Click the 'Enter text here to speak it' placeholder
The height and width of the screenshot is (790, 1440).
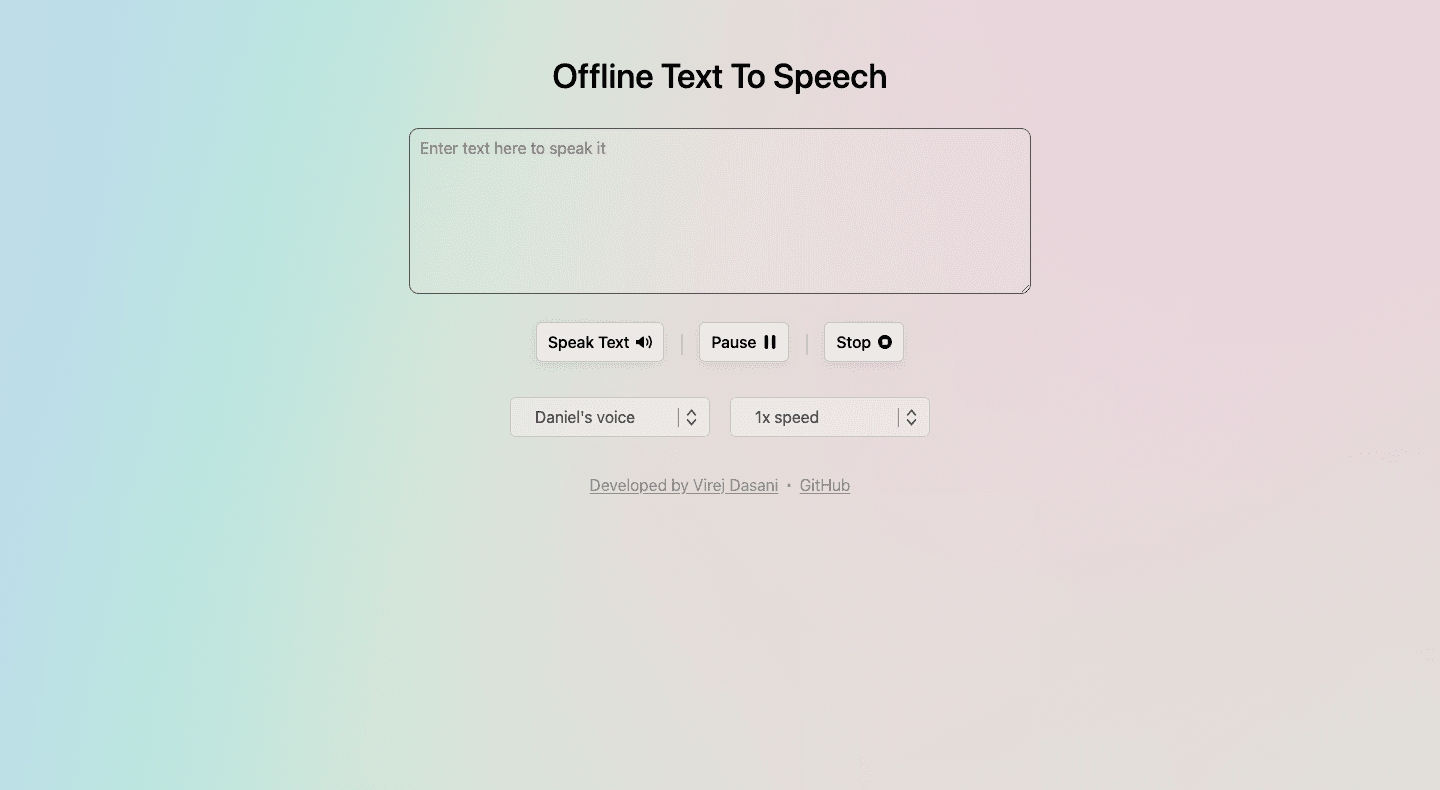point(513,148)
